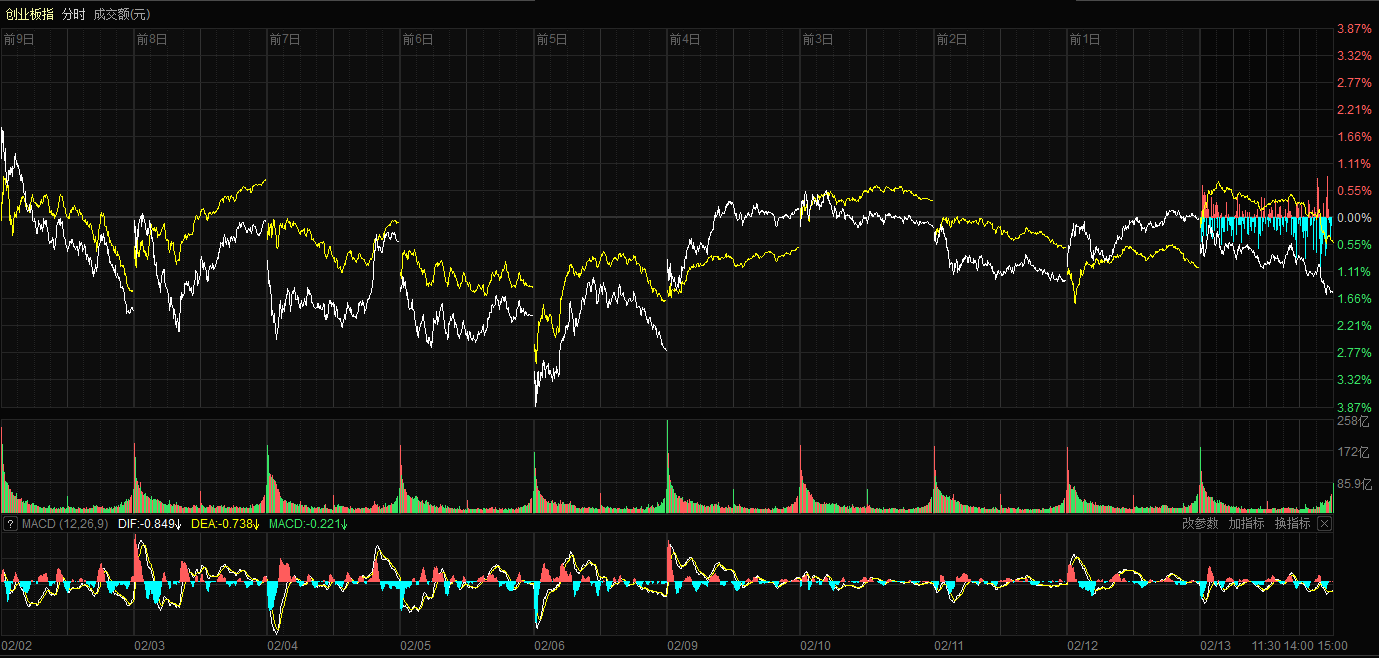
Task: Click the MACD (12,26,9) indicator title
Action: (x=65, y=524)
